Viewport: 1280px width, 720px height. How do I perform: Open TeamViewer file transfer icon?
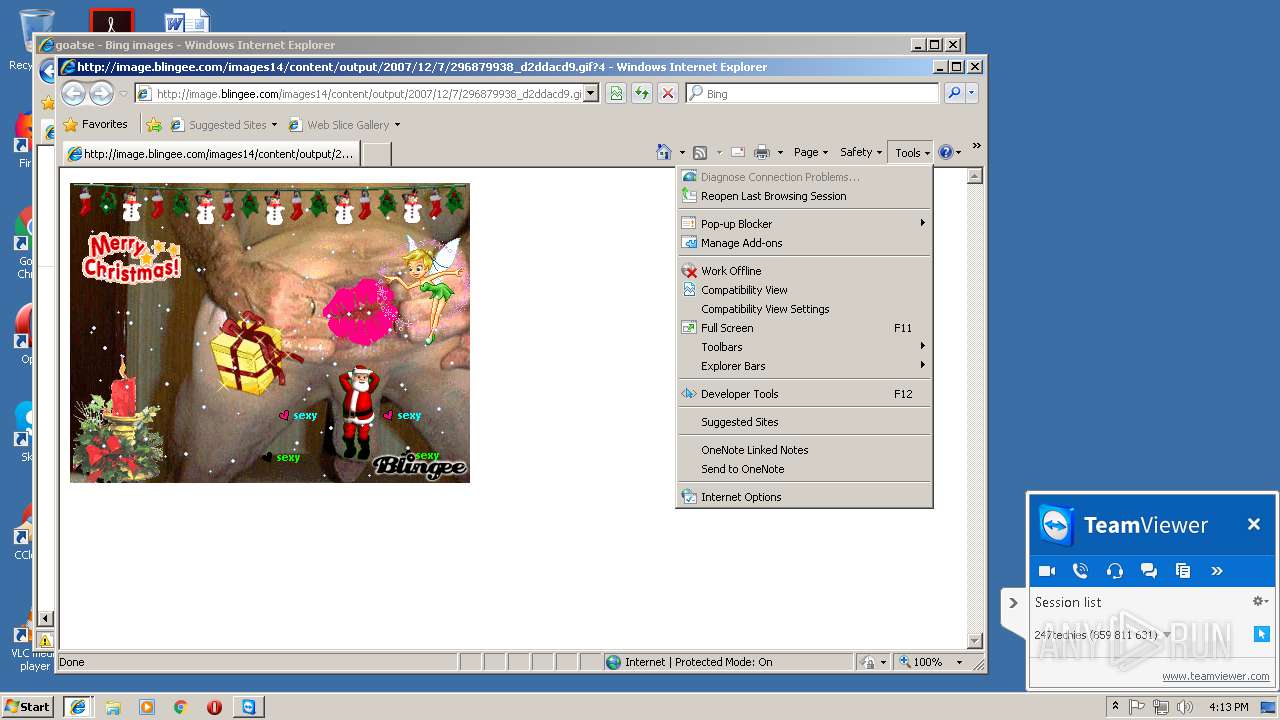click(1183, 571)
